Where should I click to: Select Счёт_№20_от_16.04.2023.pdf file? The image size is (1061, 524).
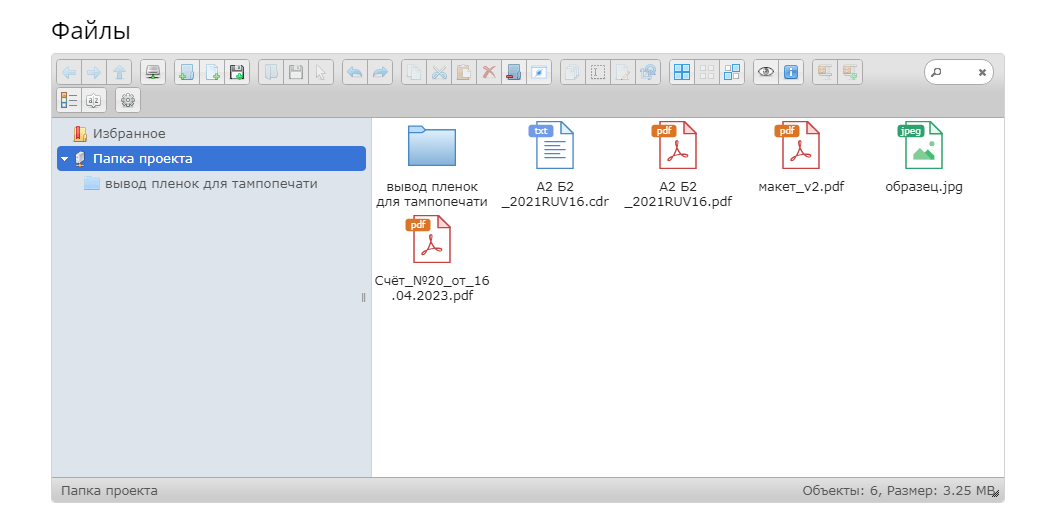432,259
